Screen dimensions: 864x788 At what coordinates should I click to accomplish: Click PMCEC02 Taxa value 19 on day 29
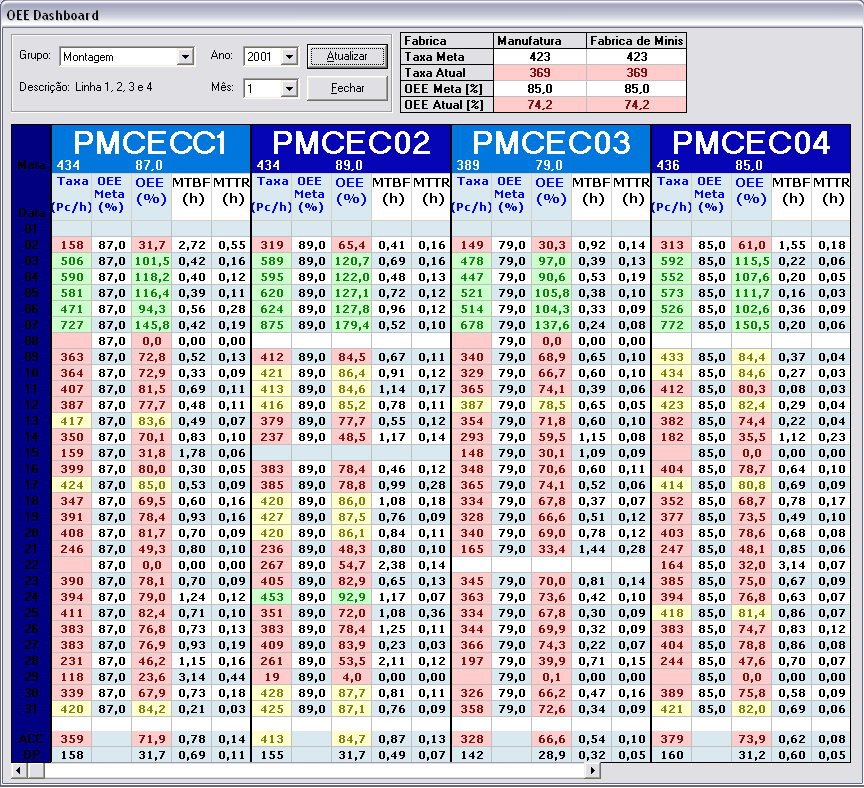[x=272, y=677]
